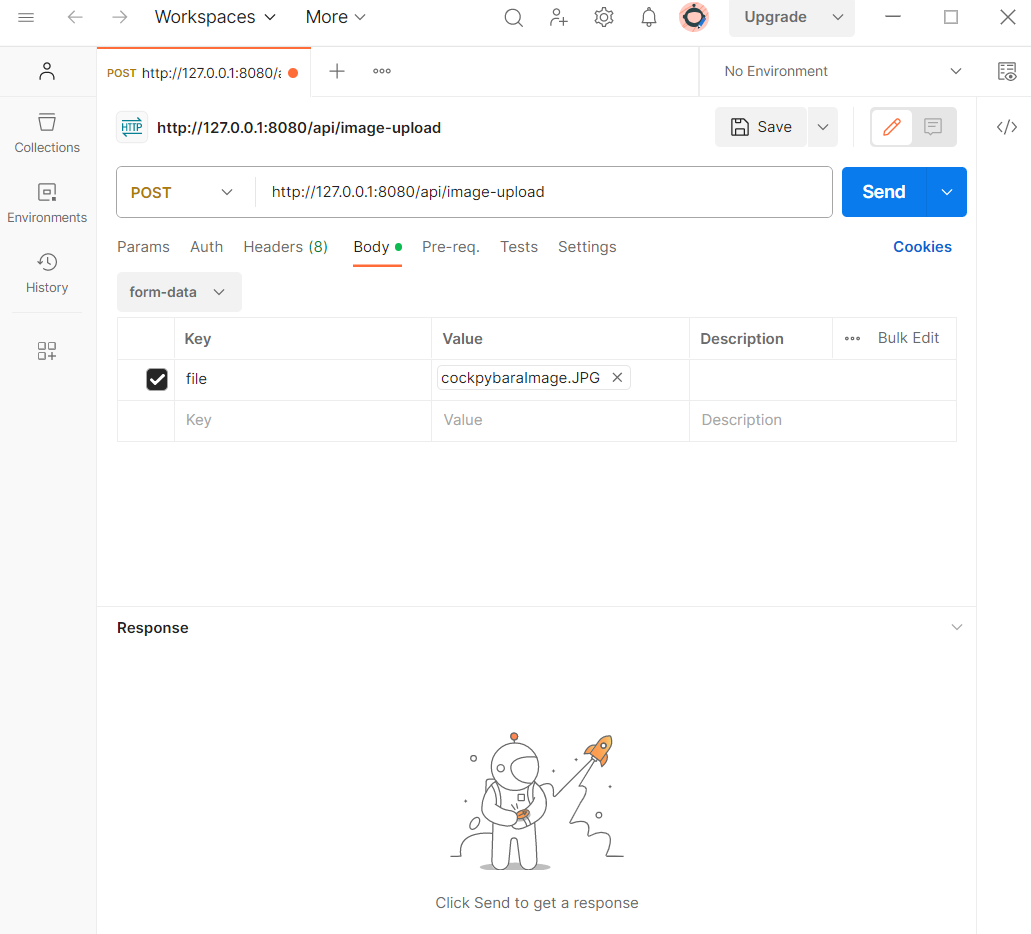This screenshot has height=934, width=1031.
Task: Click the empty Value field in new row
Action: coord(560,420)
